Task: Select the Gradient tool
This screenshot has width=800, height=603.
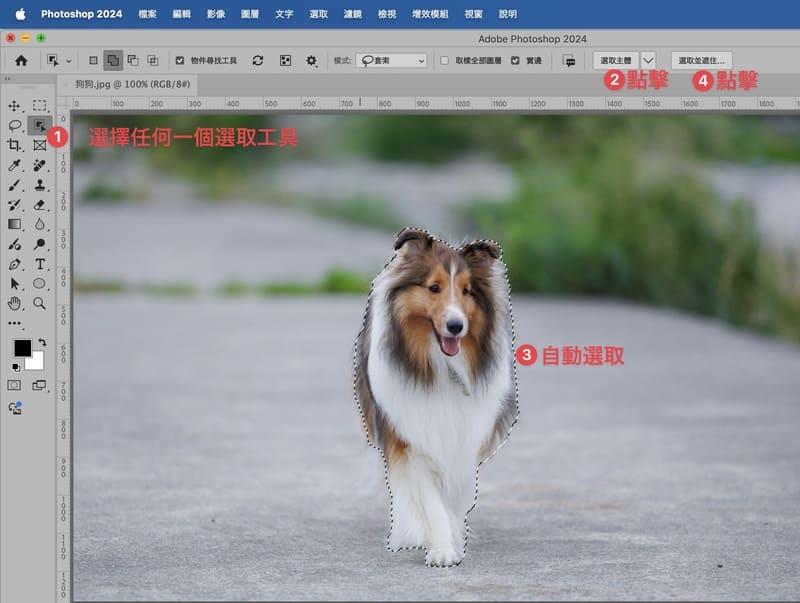Action: (14, 224)
